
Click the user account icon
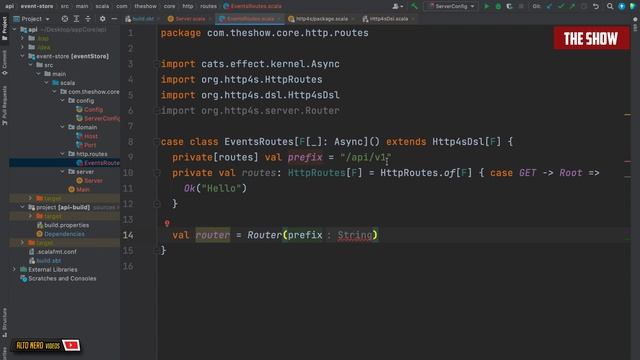pos(397,6)
